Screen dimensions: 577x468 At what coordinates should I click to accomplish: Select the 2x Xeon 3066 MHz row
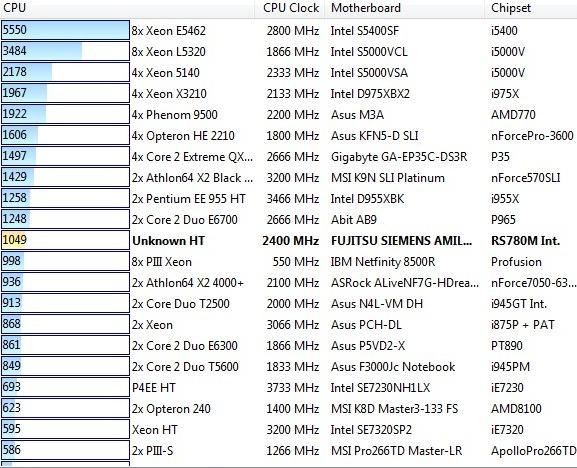click(x=288, y=324)
